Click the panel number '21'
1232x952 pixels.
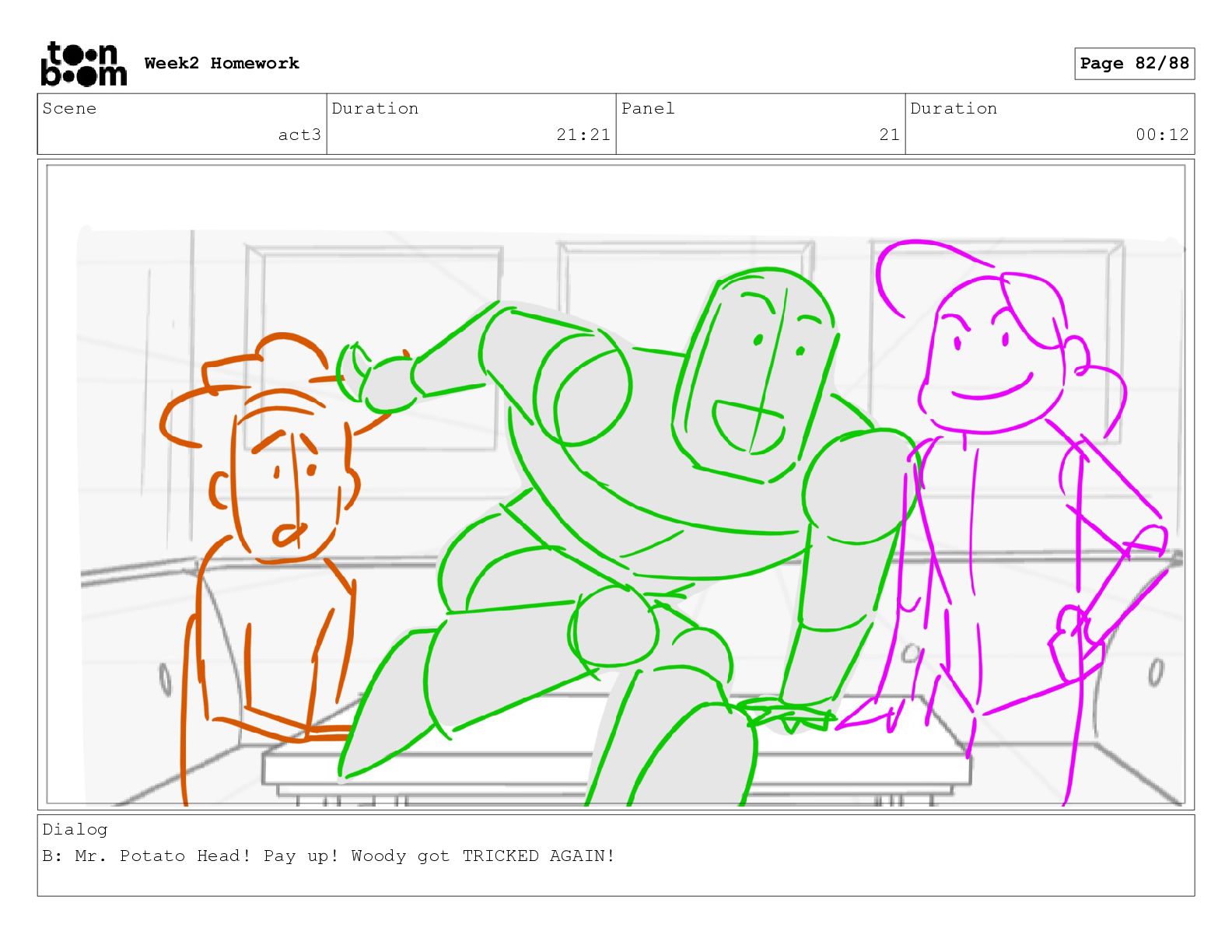890,135
